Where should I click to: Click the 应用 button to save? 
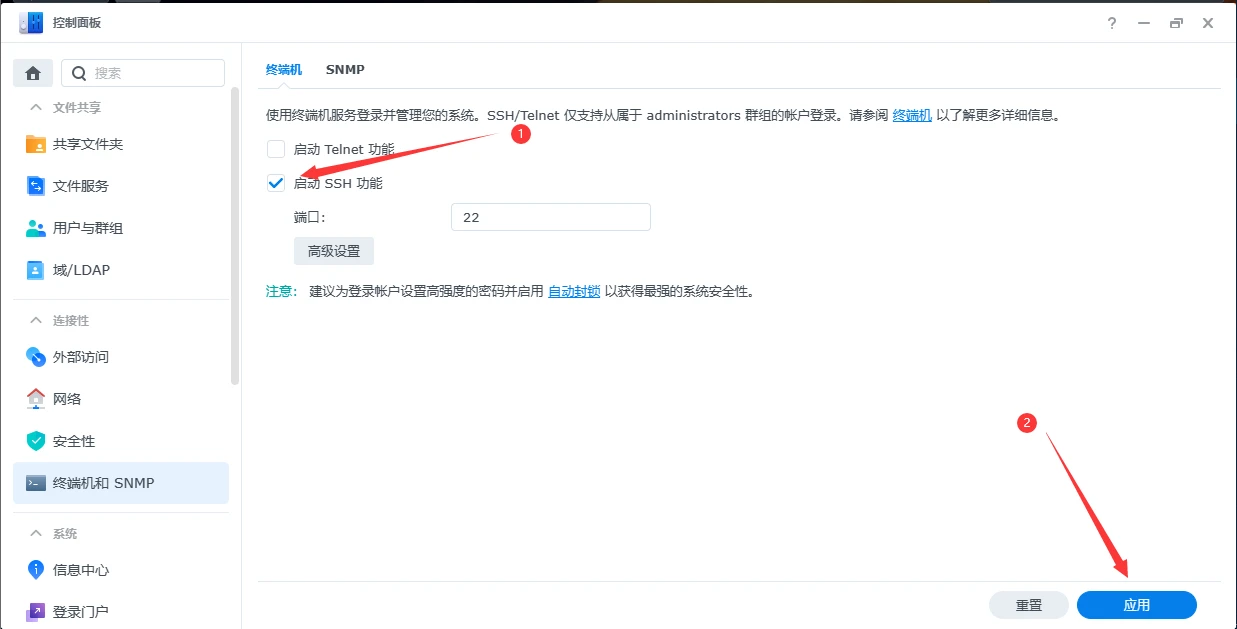1136,605
